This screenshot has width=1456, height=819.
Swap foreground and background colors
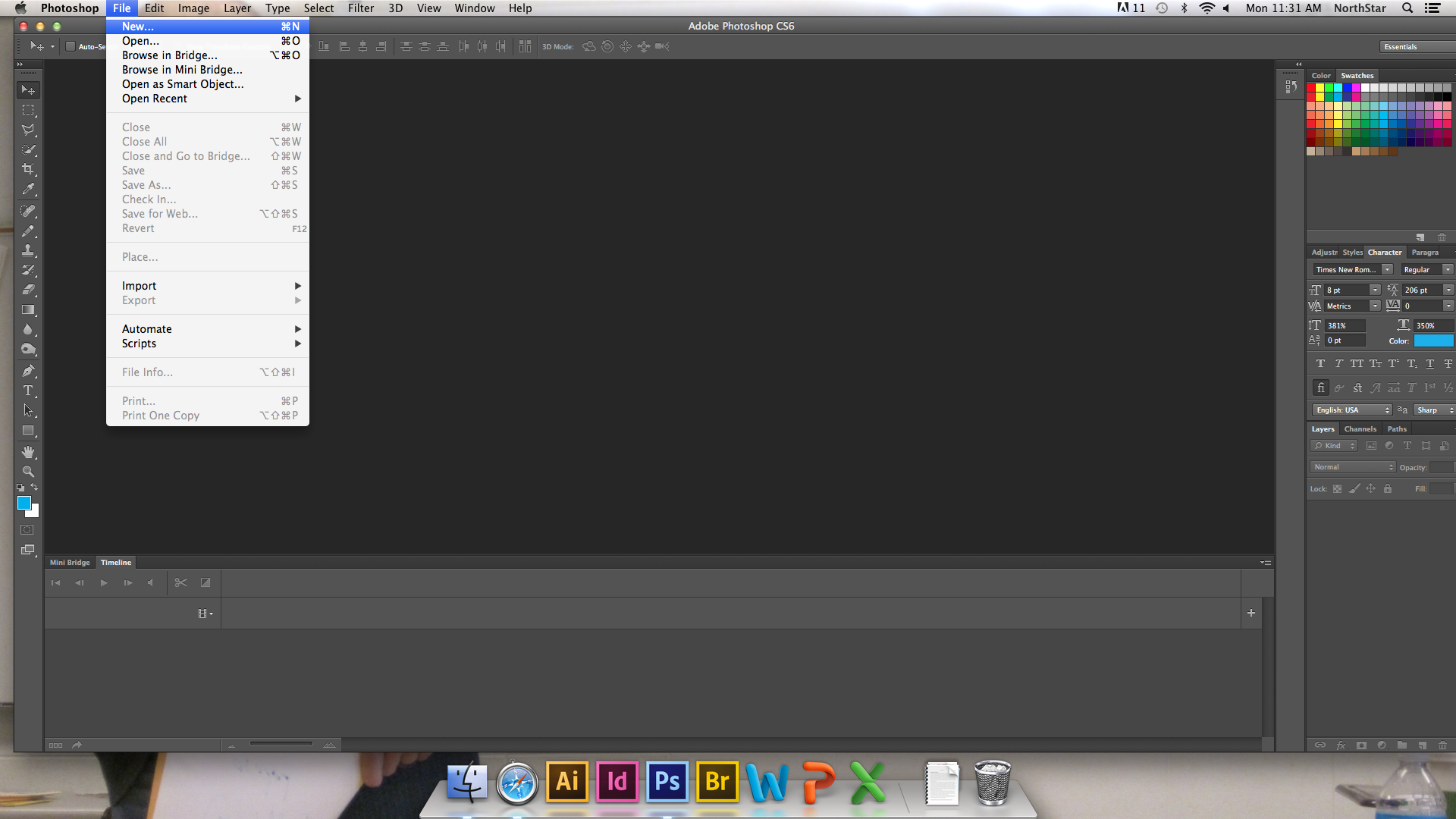[x=34, y=488]
